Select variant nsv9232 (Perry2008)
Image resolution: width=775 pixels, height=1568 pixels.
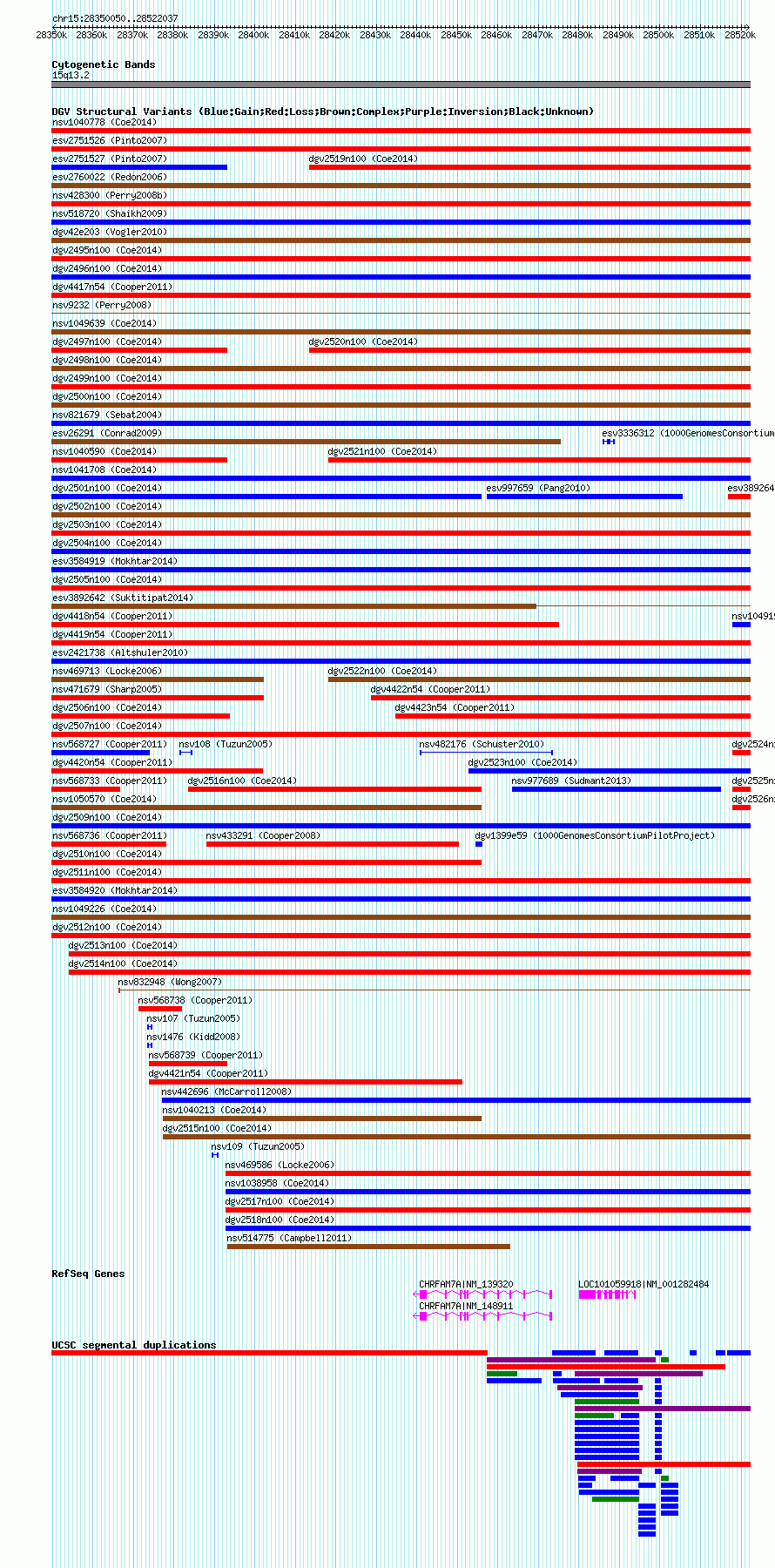click(102, 306)
